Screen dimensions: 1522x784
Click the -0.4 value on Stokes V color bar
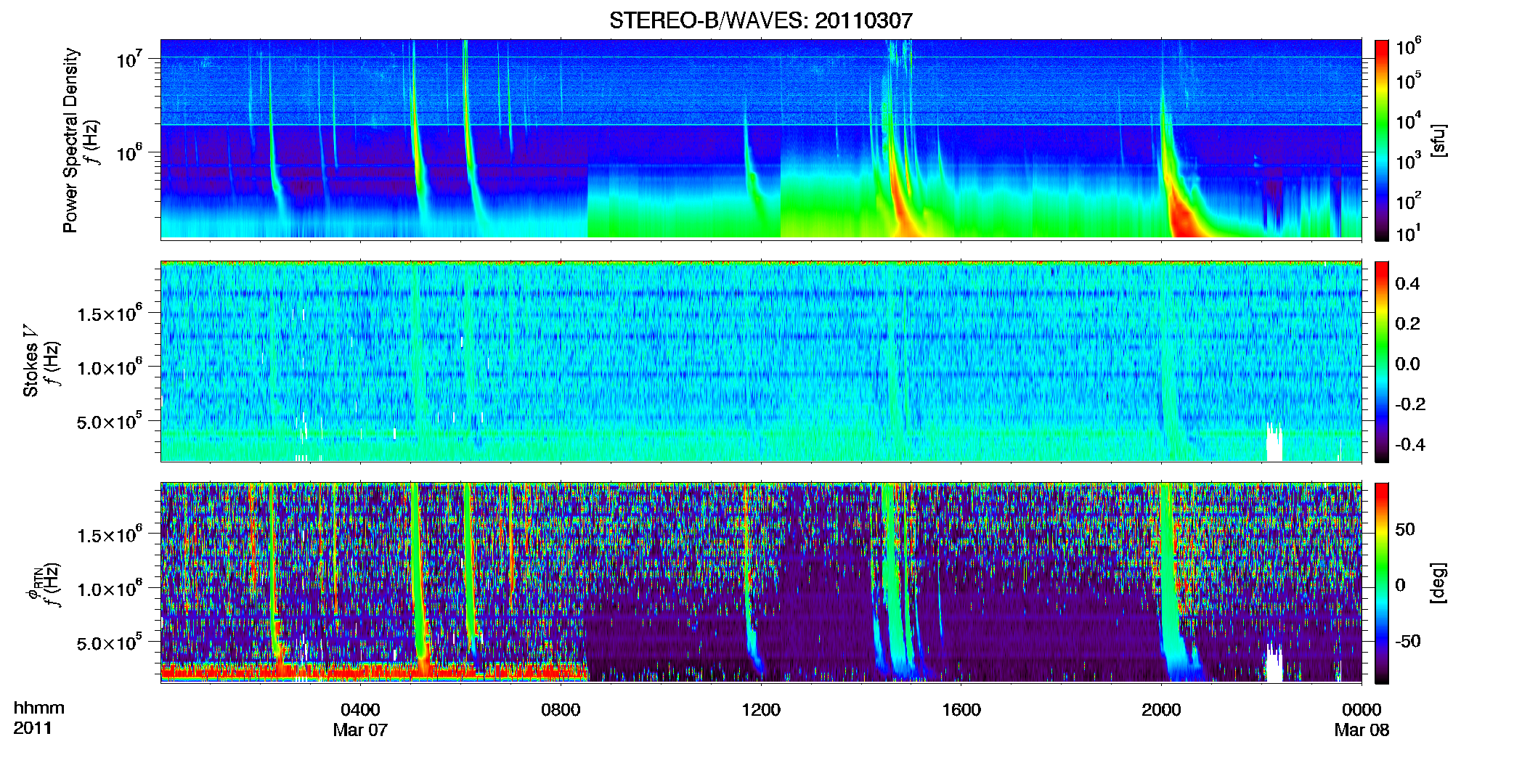click(1410, 444)
